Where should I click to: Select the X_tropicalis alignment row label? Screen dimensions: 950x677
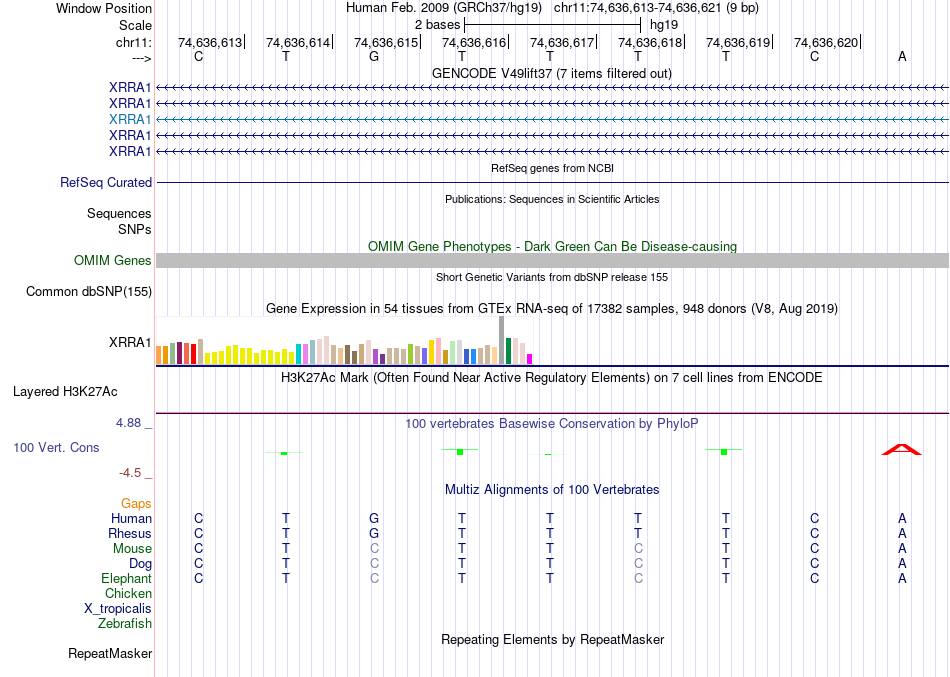(x=118, y=609)
